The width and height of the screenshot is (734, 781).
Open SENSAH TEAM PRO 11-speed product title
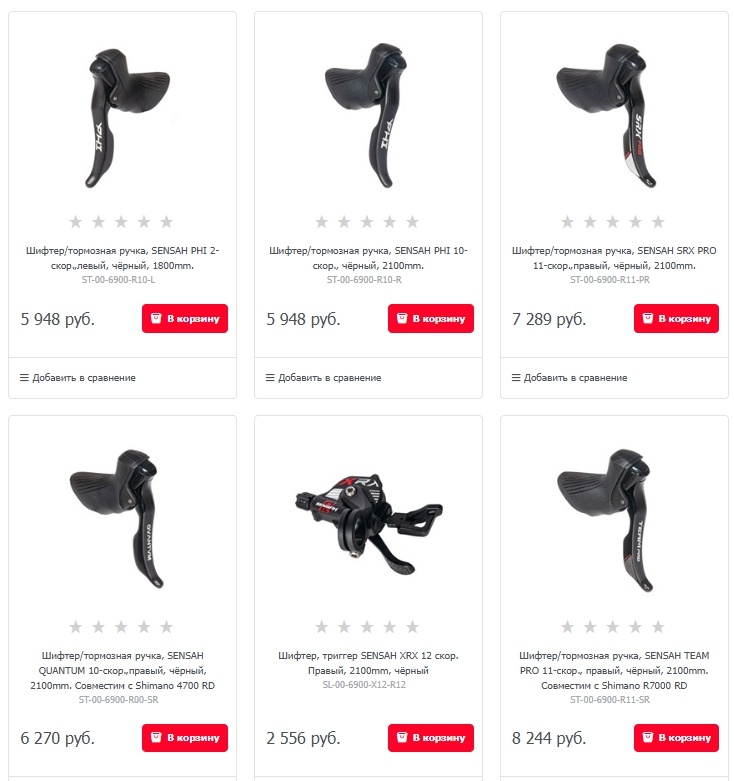pyautogui.click(x=614, y=670)
